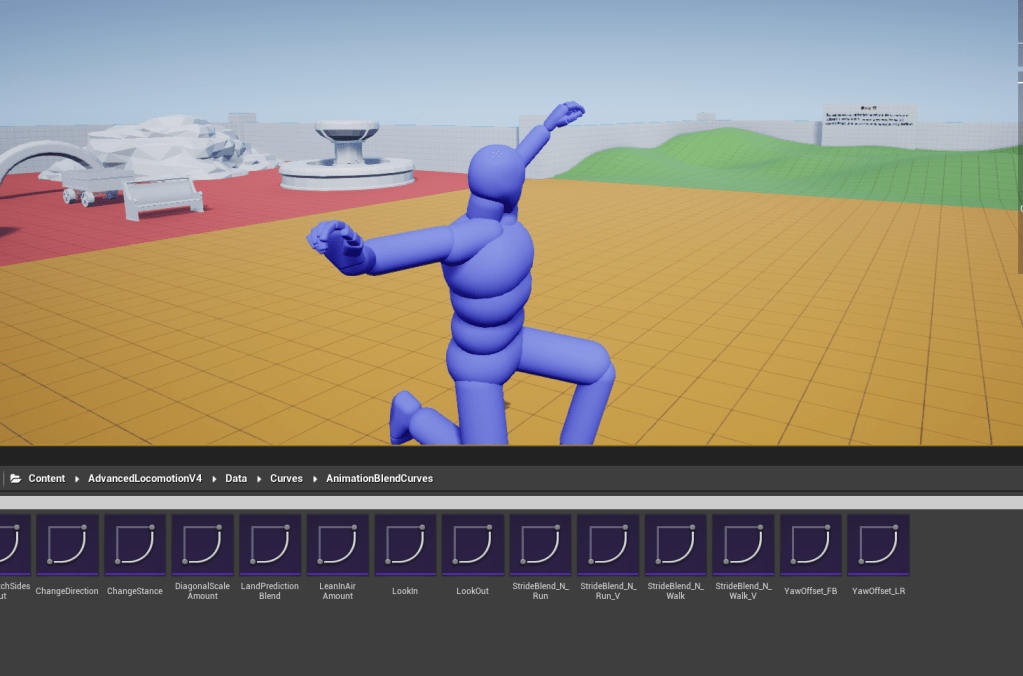Click the StrideBlend_N_Walk_V curve thumbnail

tap(743, 546)
